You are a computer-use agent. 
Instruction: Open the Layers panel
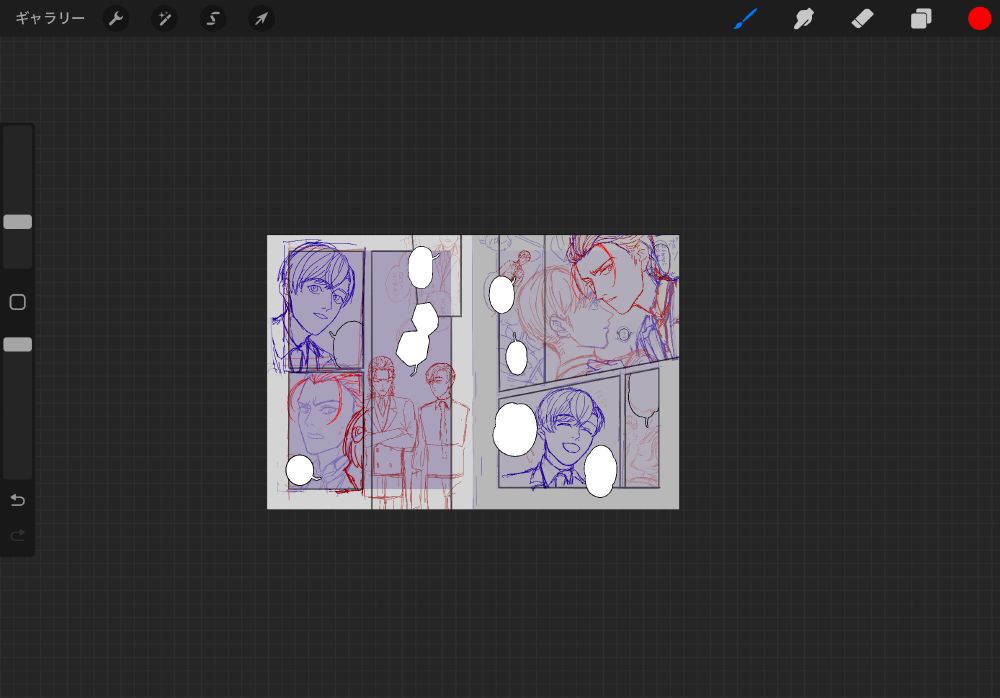click(x=921, y=19)
